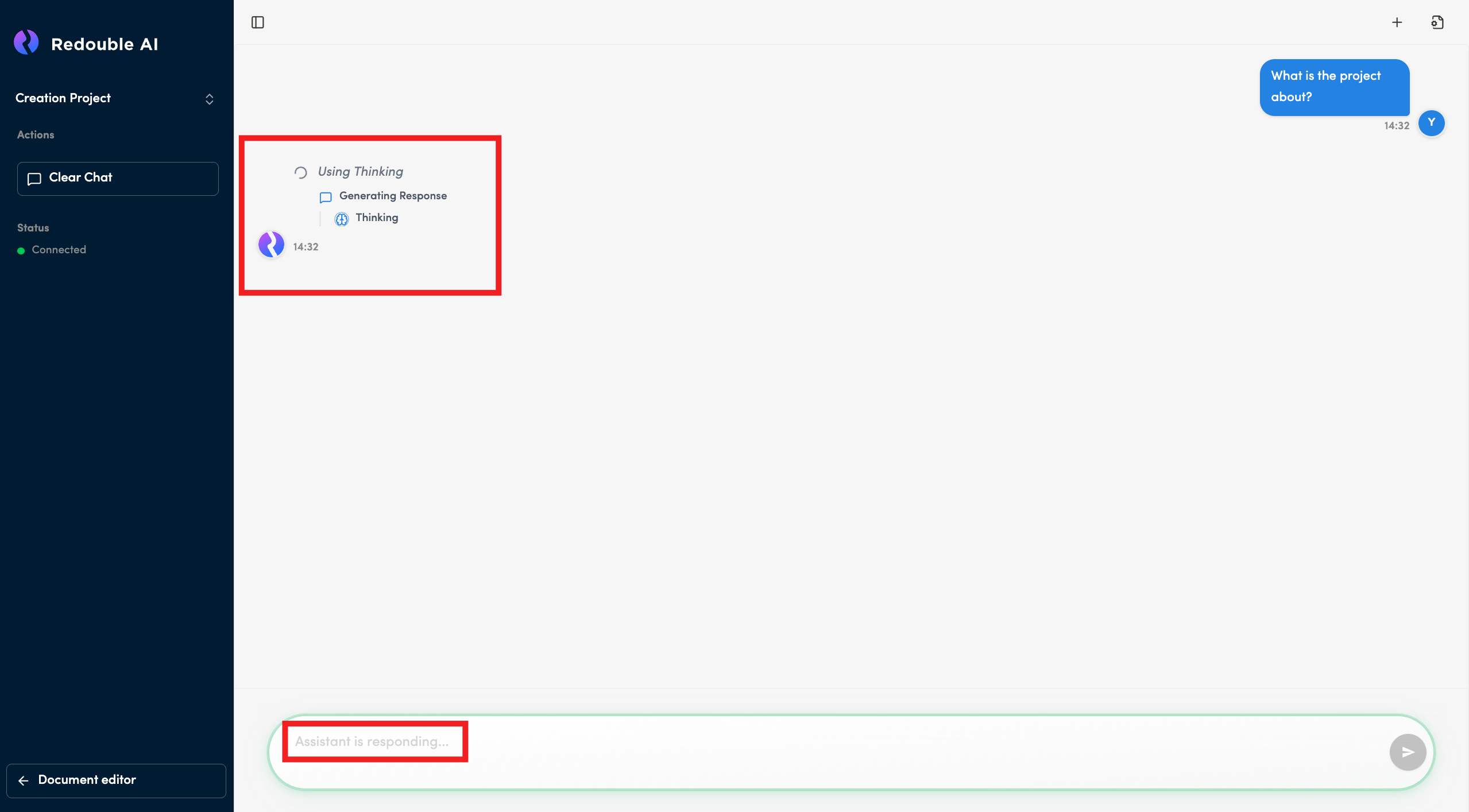
Task: Click the Redouble AI logo
Action: point(26,43)
